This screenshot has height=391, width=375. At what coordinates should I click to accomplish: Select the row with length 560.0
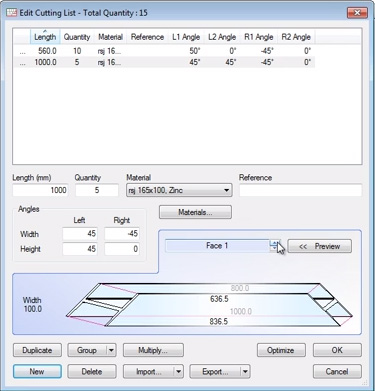(164, 51)
